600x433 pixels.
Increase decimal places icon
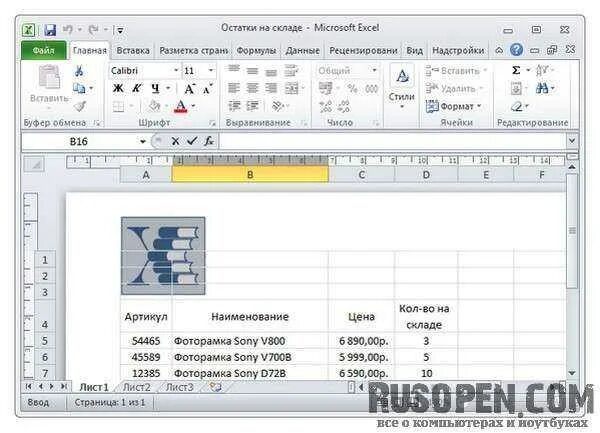(326, 106)
